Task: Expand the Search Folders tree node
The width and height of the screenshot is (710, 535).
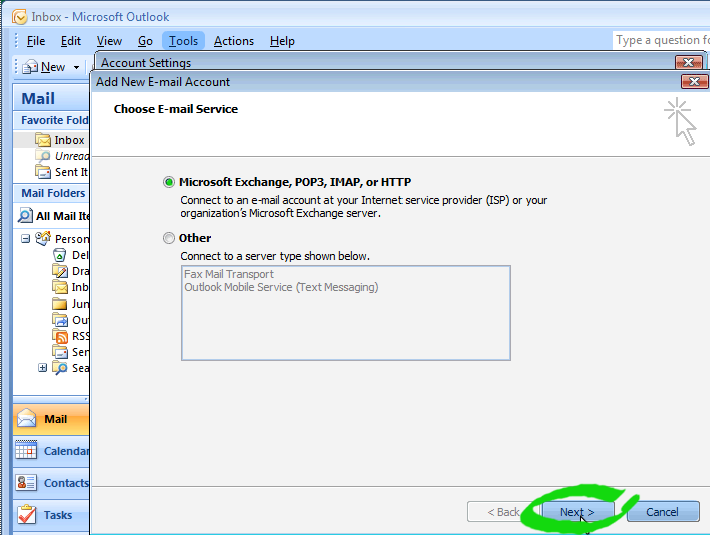Action: tap(43, 368)
